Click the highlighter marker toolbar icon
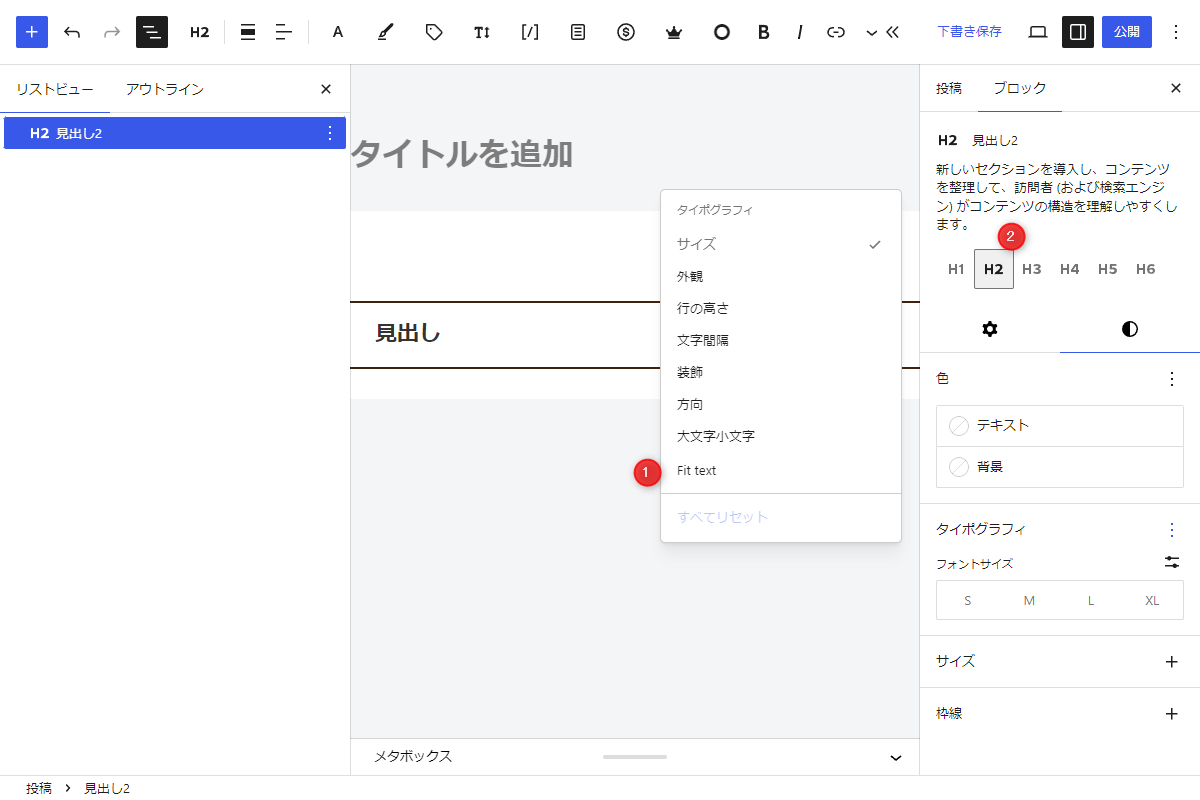The image size is (1200, 800). pos(385,32)
